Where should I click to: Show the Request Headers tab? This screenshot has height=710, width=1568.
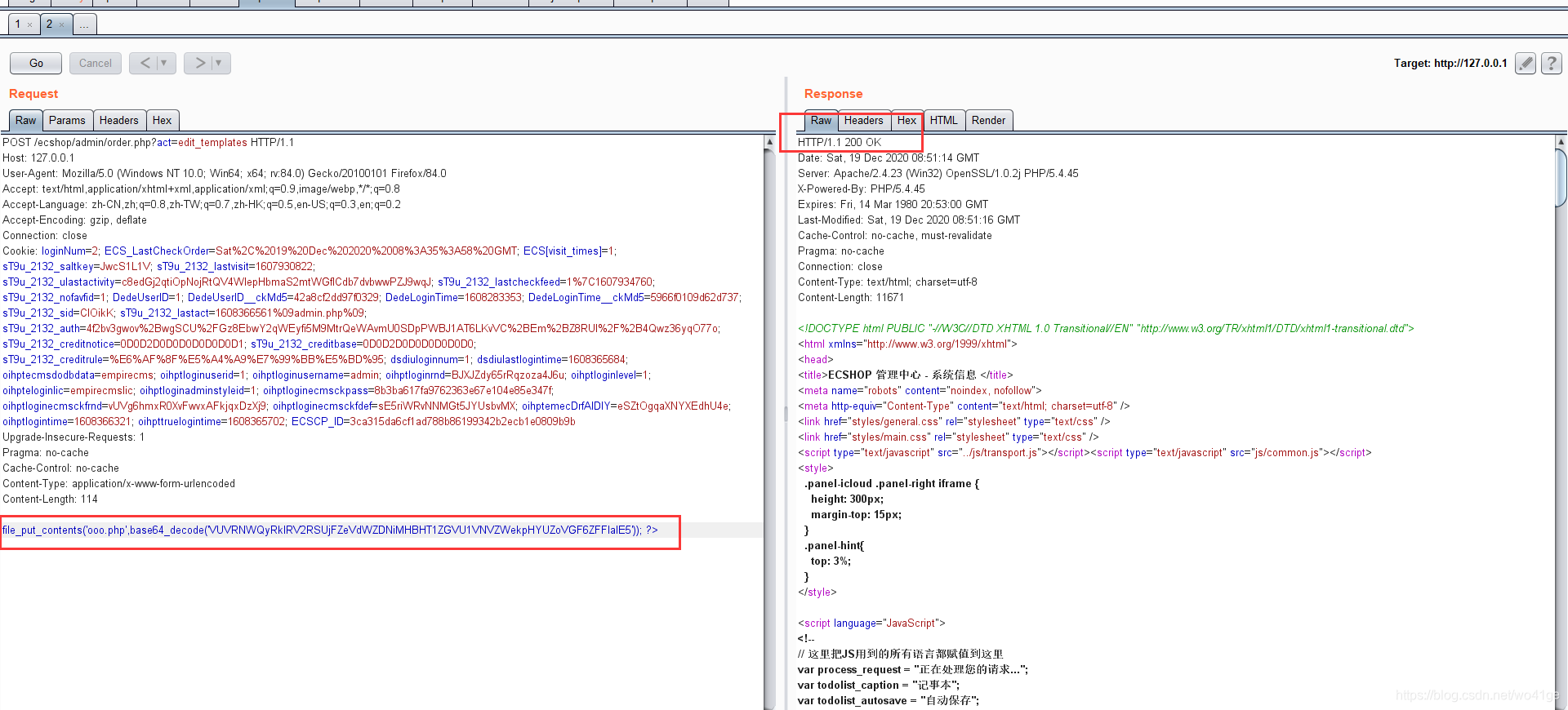tap(119, 120)
